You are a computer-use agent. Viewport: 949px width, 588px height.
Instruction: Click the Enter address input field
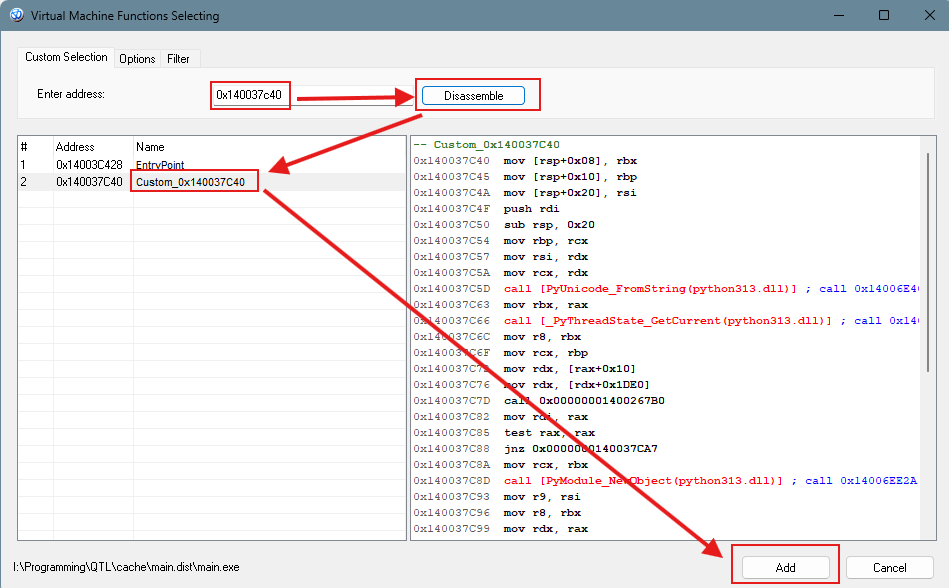point(250,95)
